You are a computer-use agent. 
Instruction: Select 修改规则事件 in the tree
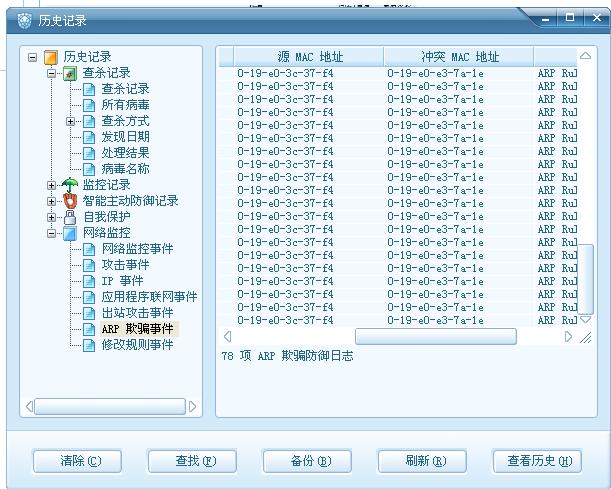138,345
